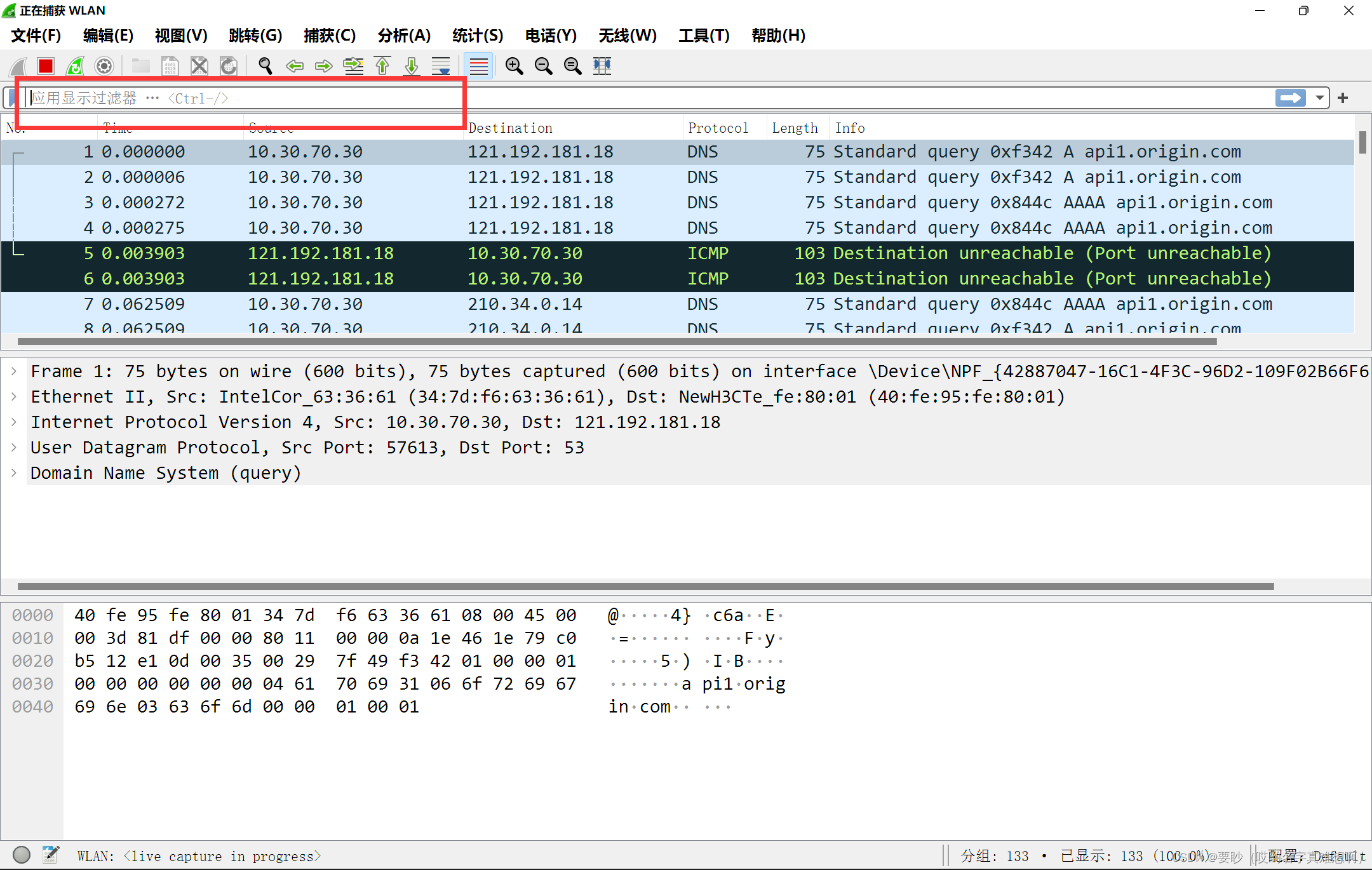Sort by Info column header
Screen dimensions: 1372x870
(x=1091, y=128)
